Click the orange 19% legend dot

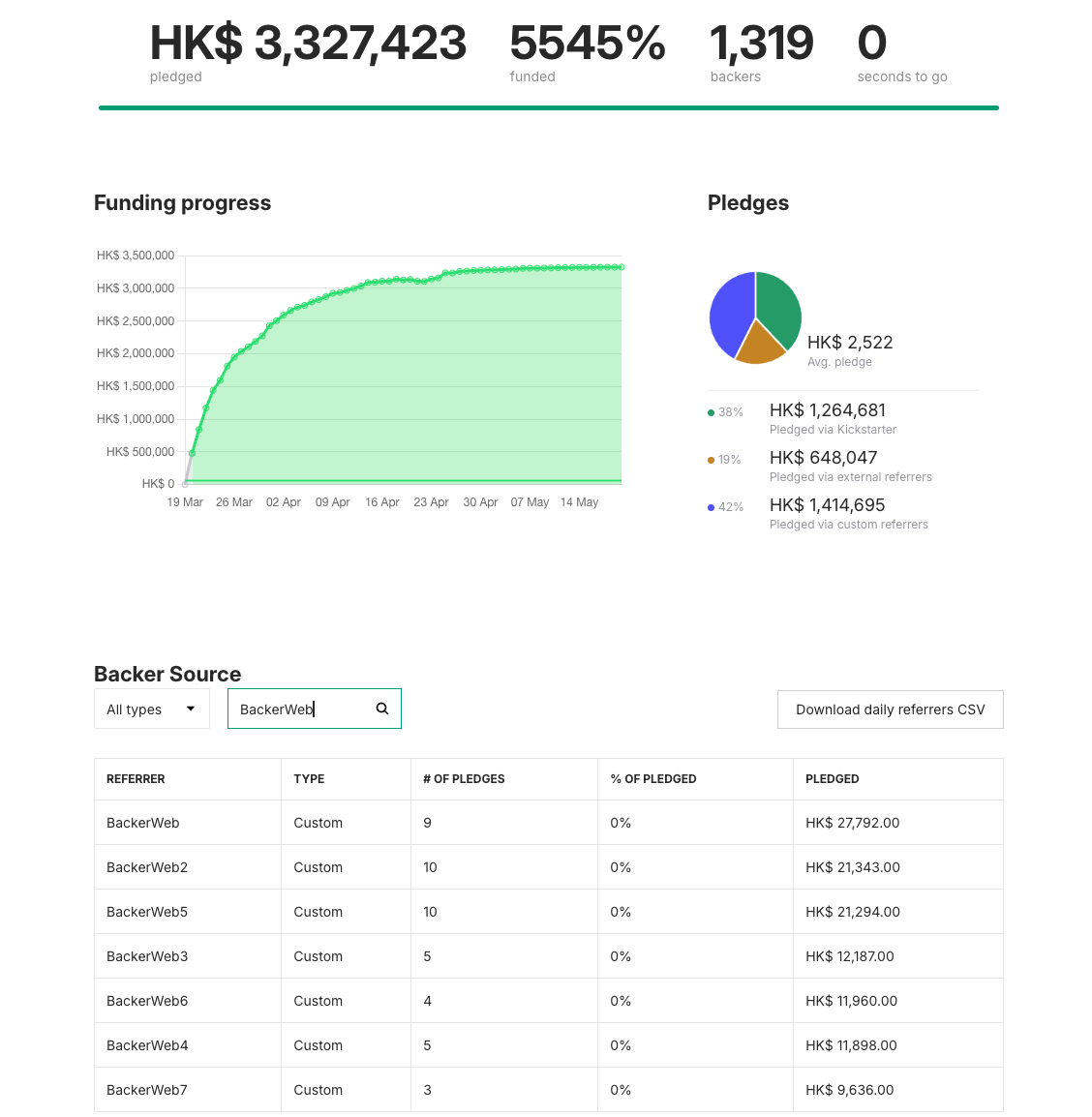712,460
